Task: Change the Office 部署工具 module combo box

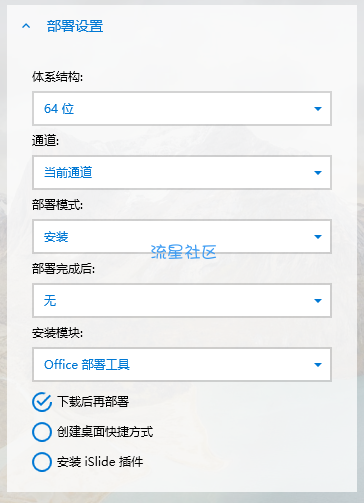Action: pos(182,365)
